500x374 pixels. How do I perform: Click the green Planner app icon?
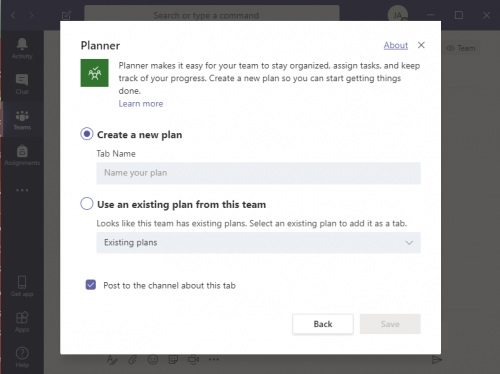point(94,73)
